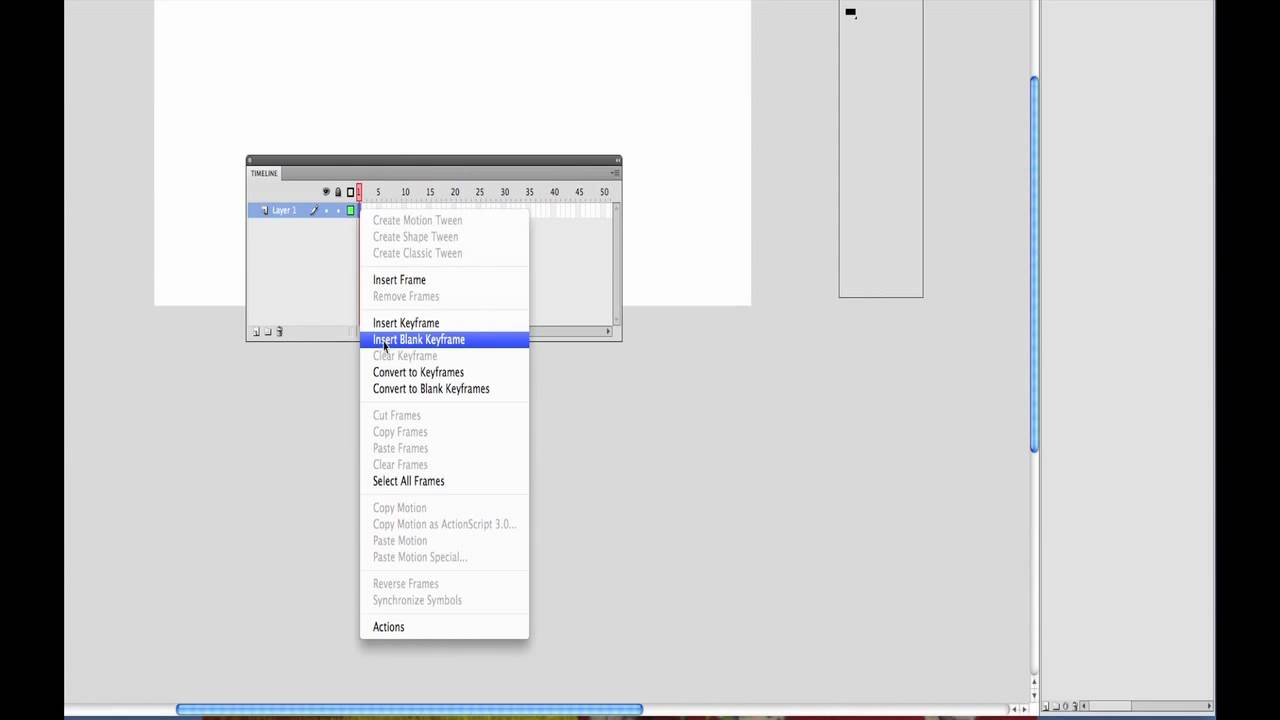The height and width of the screenshot is (720, 1280).
Task: Click the greyed Synchronize Symbols entry
Action: click(x=417, y=600)
